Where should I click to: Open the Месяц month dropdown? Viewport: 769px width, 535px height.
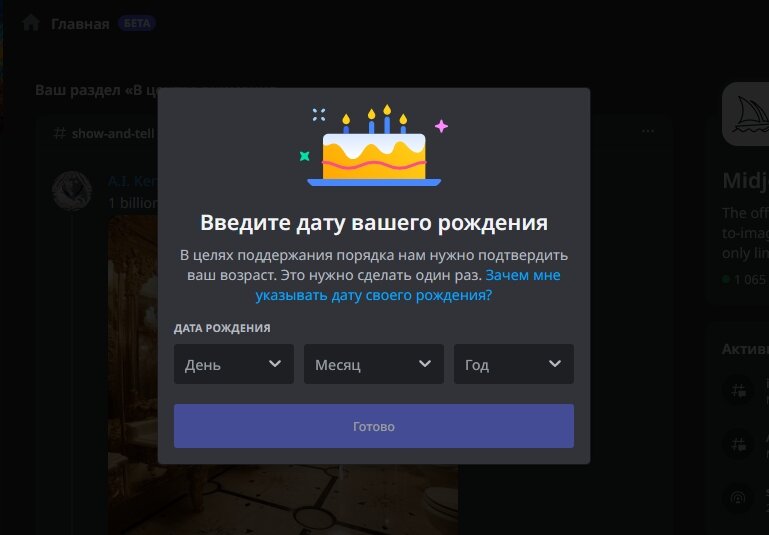[374, 364]
